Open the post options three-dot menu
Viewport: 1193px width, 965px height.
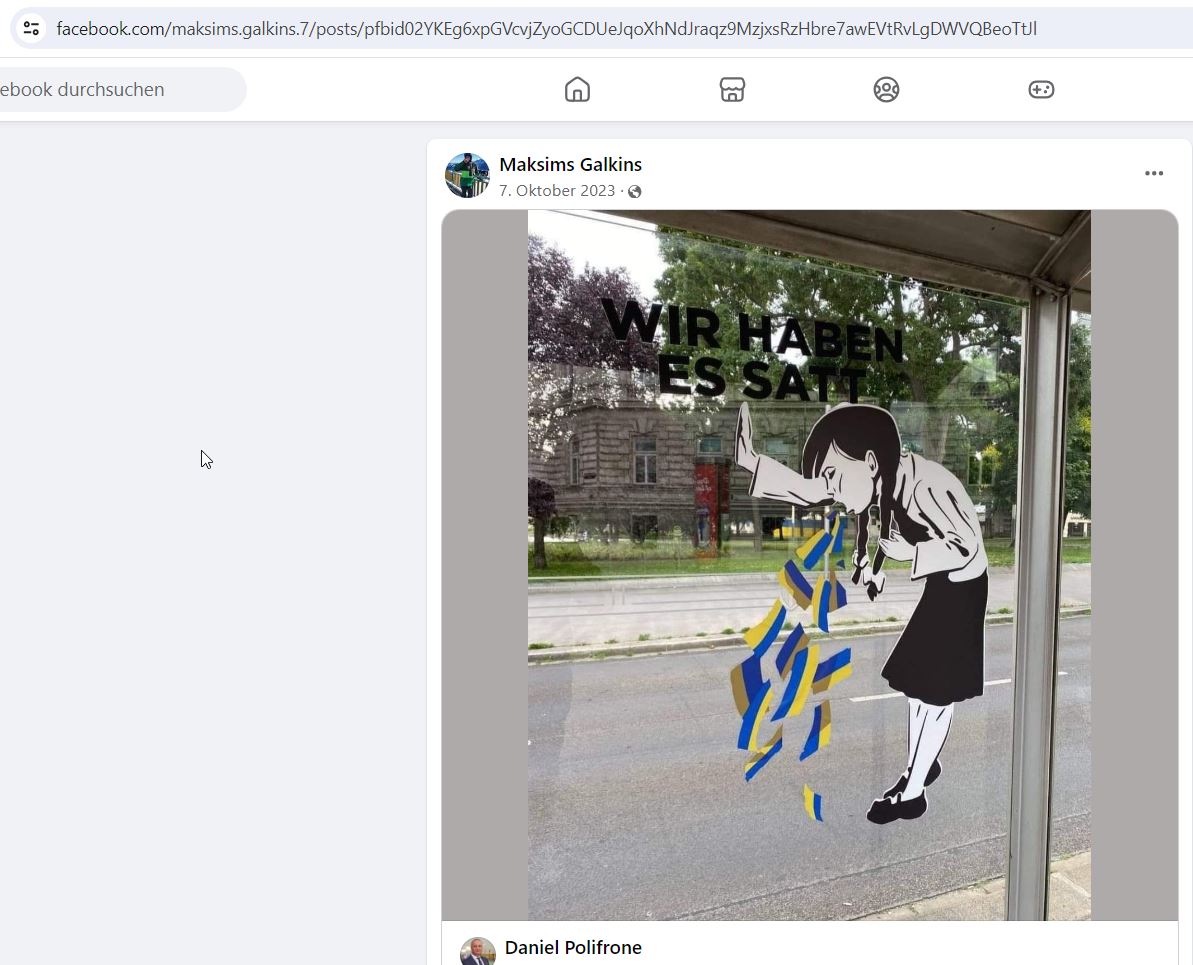click(x=1153, y=174)
